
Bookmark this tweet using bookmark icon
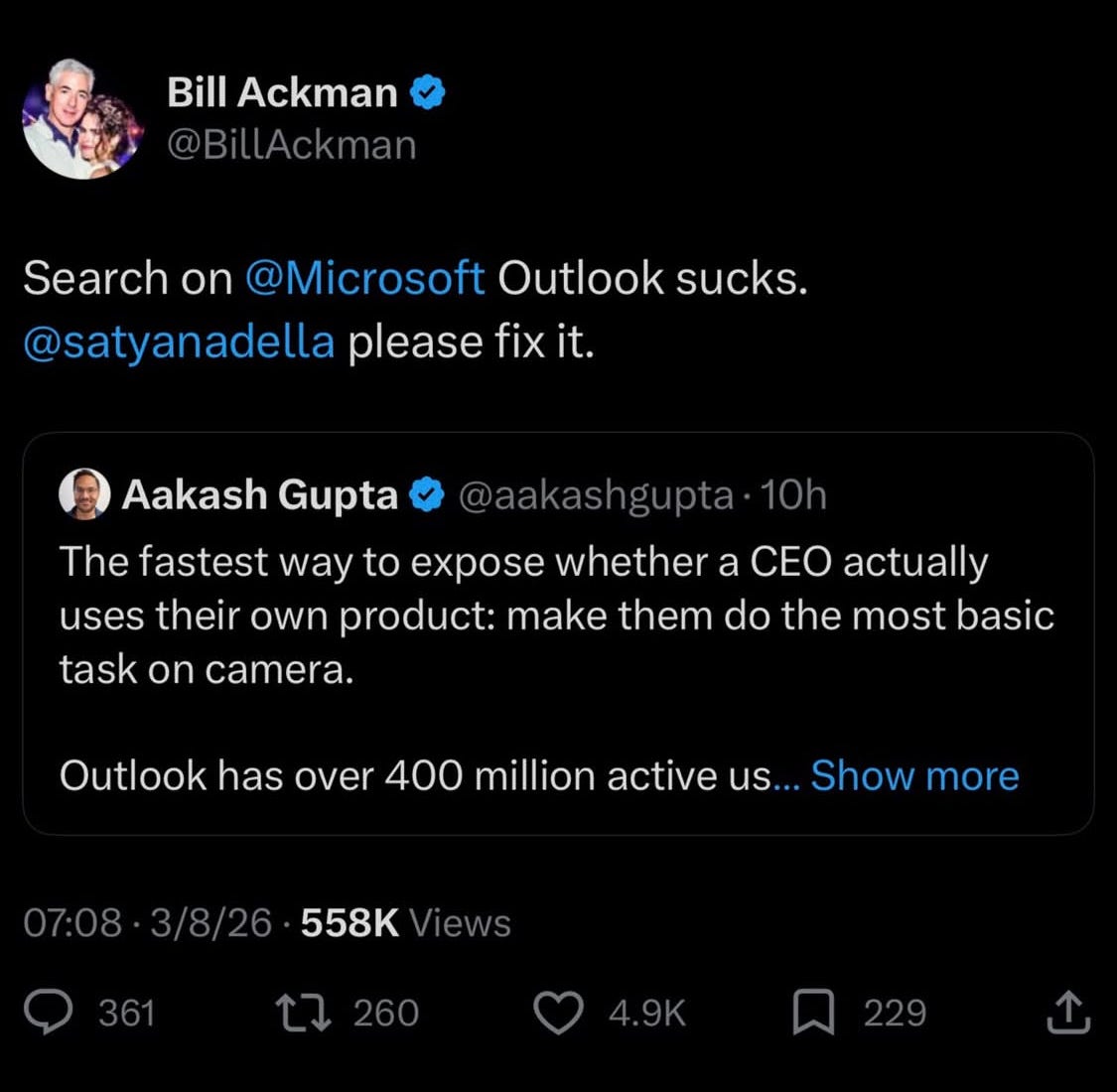[813, 1013]
